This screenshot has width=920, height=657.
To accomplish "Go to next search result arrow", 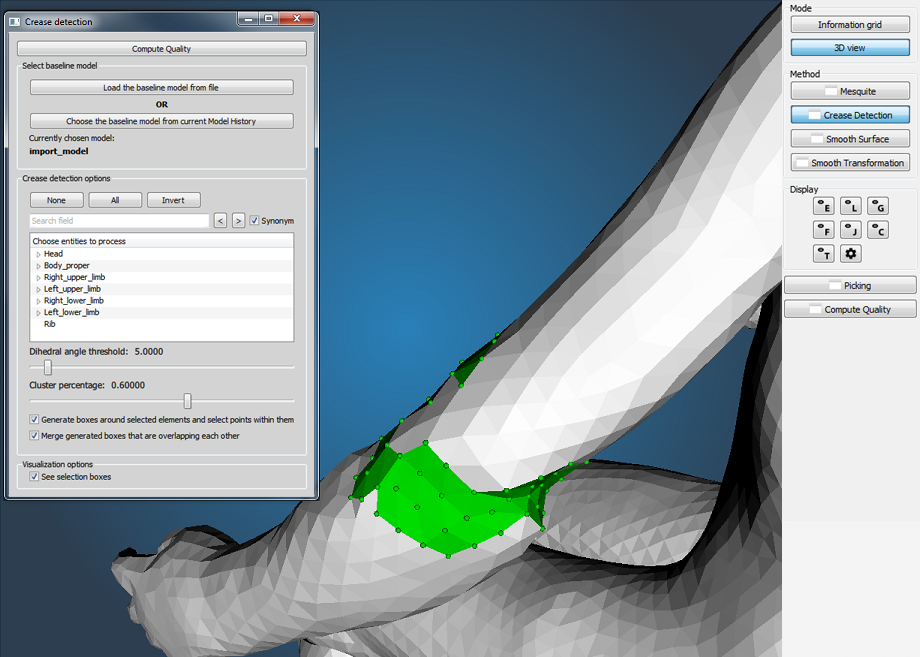I will point(238,221).
